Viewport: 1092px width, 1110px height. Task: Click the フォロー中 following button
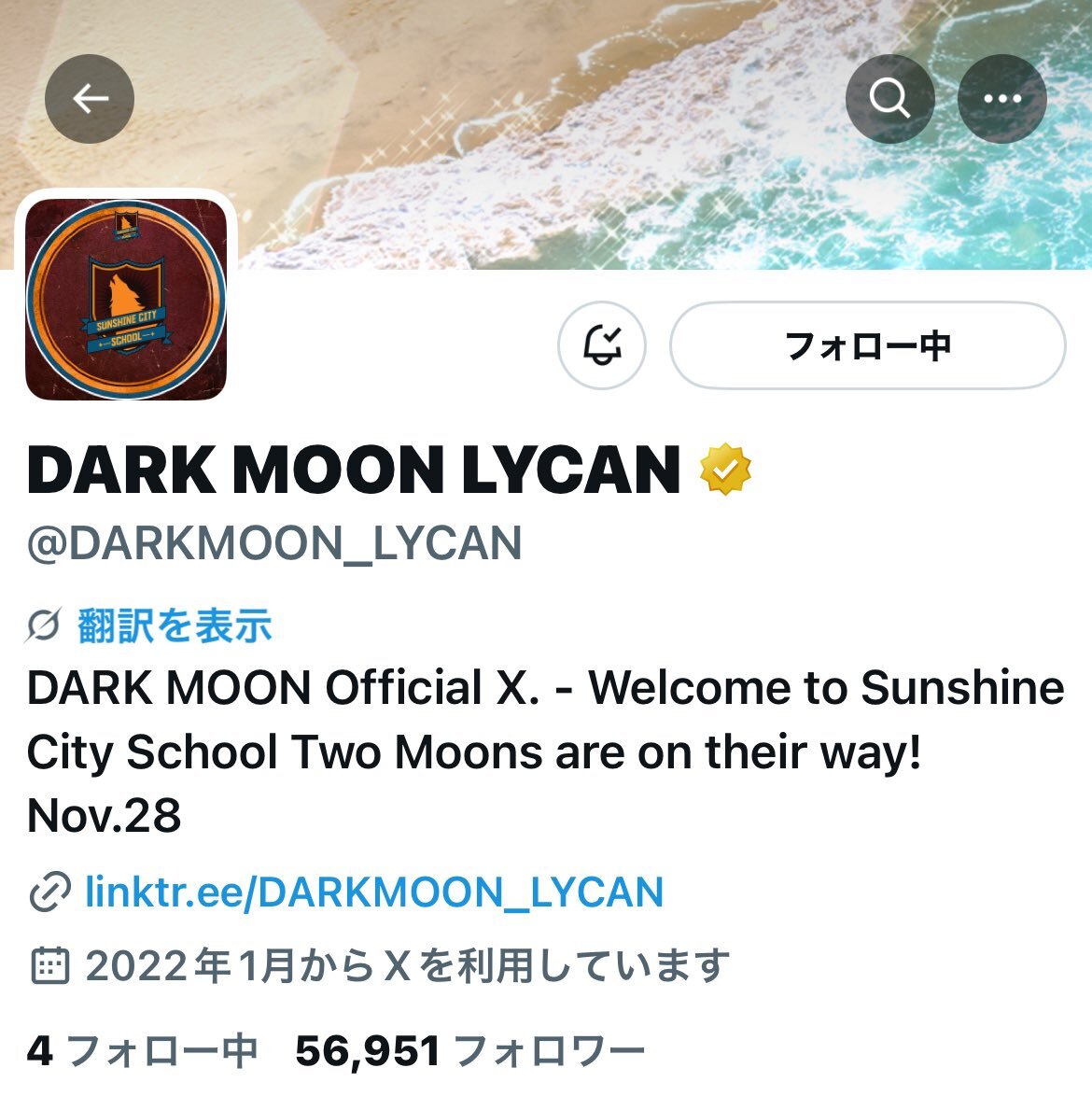(x=868, y=345)
